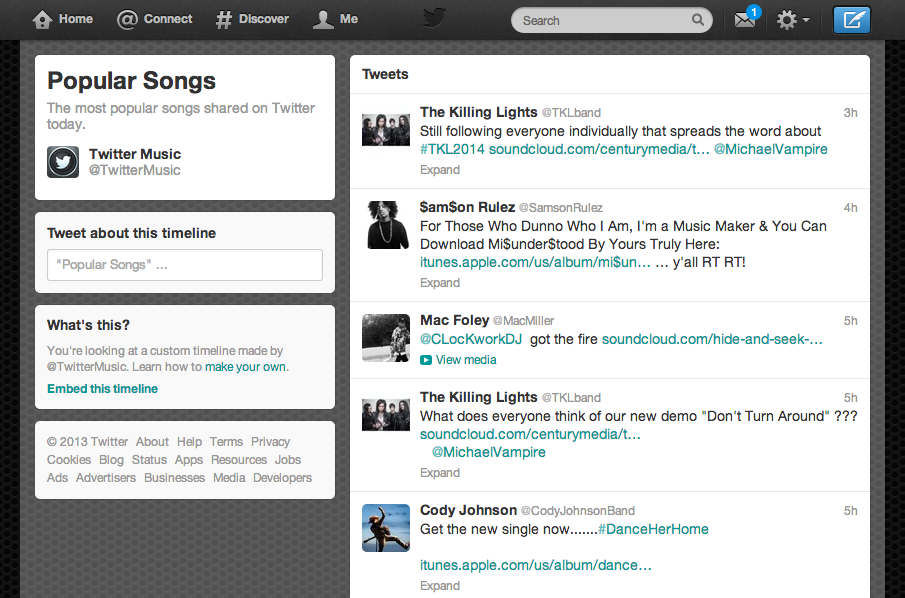Open the Developers footer link
This screenshot has width=905, height=598.
[282, 478]
